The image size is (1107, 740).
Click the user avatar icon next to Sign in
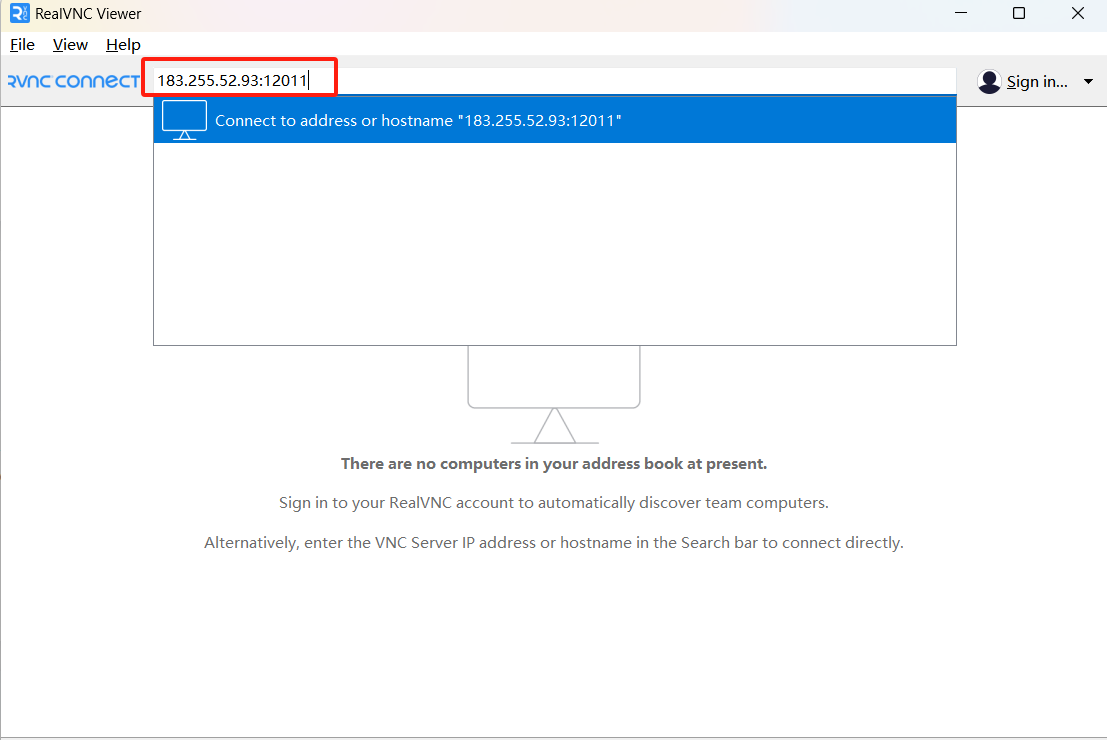tap(989, 82)
